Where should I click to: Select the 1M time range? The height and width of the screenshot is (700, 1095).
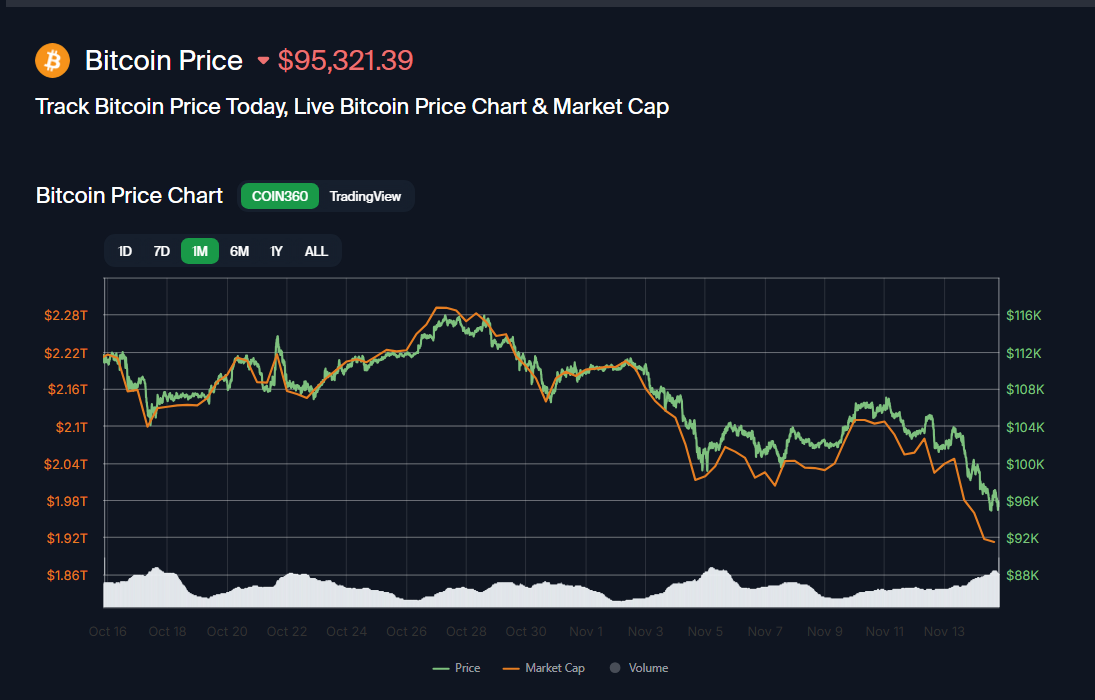pyautogui.click(x=200, y=251)
